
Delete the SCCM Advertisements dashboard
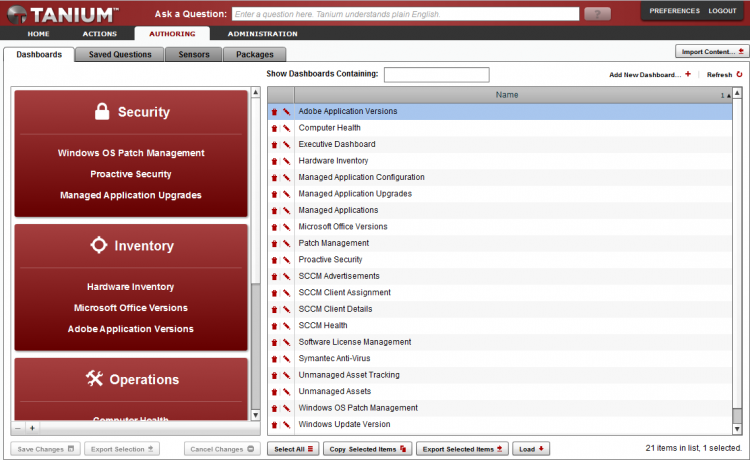click(x=275, y=276)
